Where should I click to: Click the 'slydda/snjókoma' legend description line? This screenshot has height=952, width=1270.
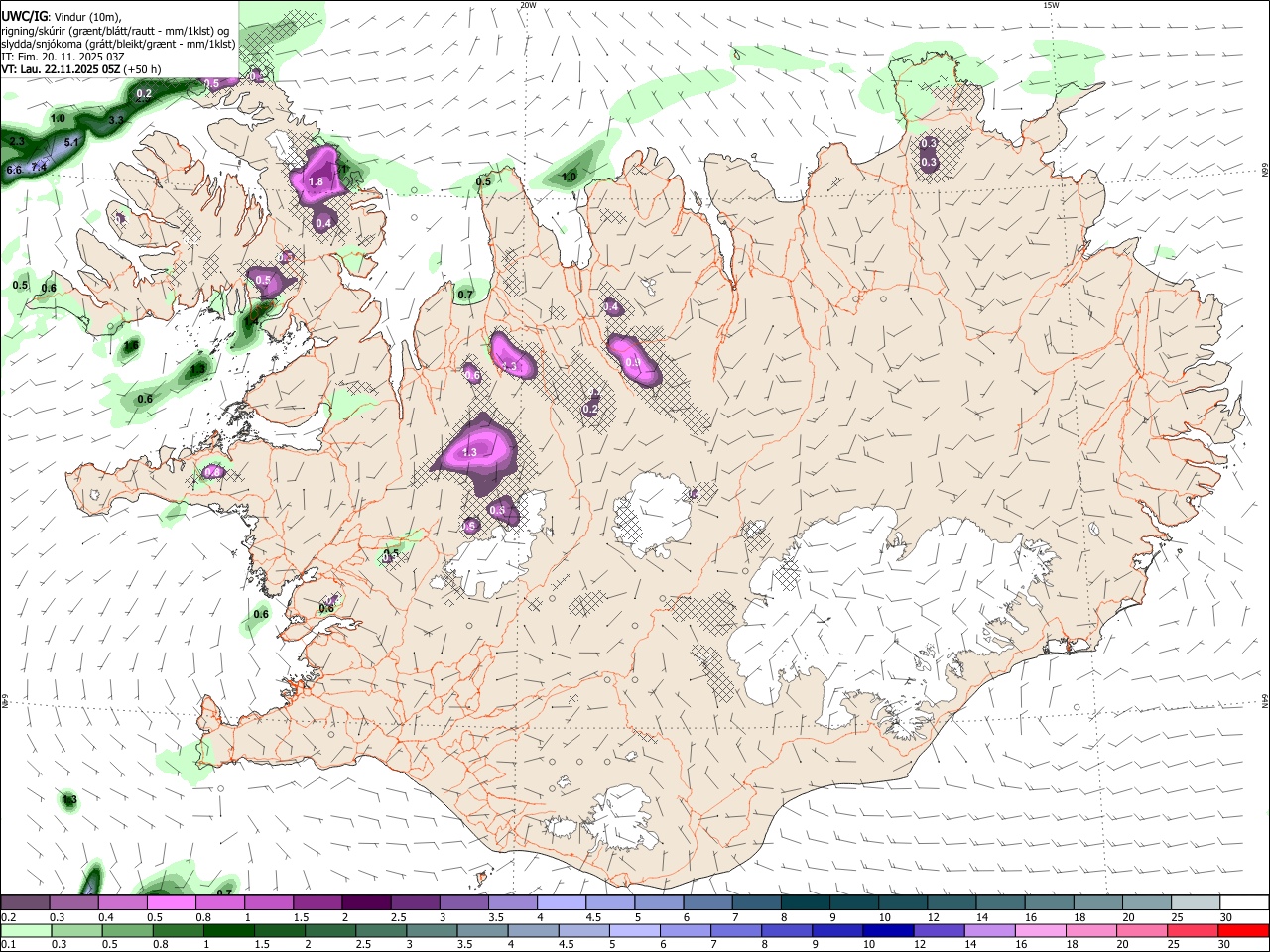(x=118, y=44)
